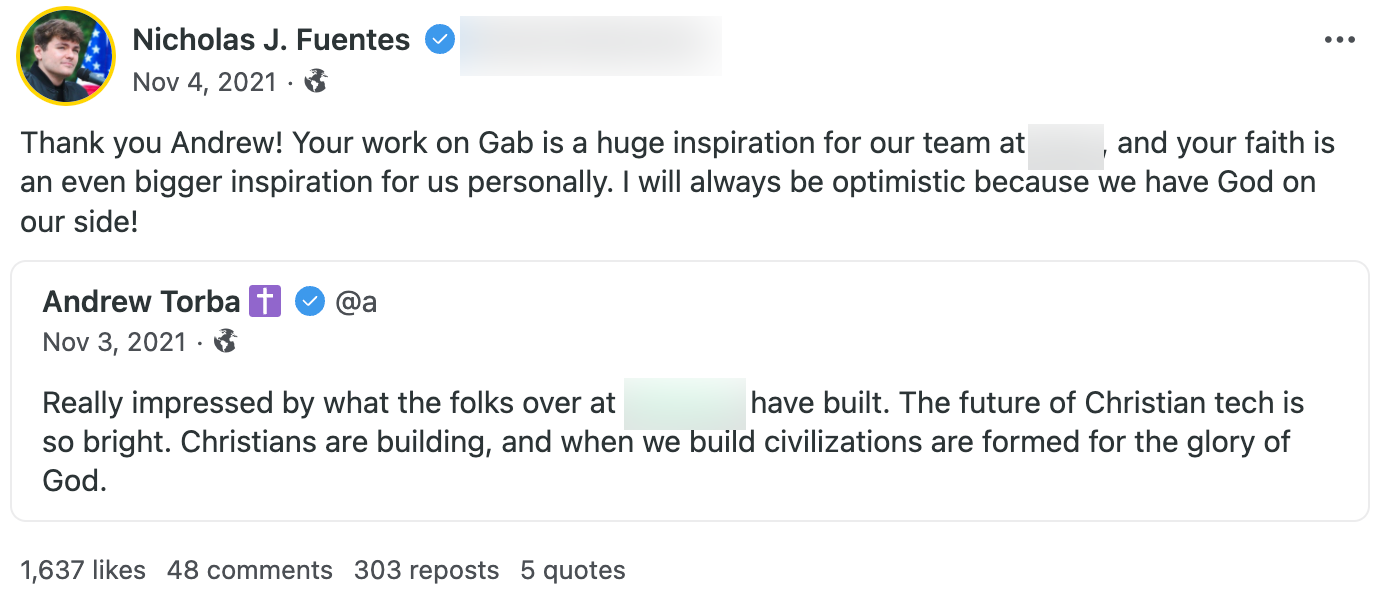Screen dimensions: 1380x604
Task: Click the @a username handle
Action: tap(356, 301)
